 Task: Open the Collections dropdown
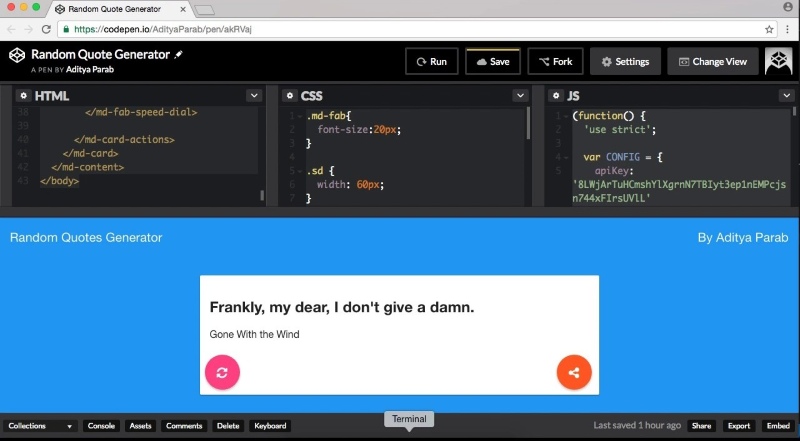point(39,426)
